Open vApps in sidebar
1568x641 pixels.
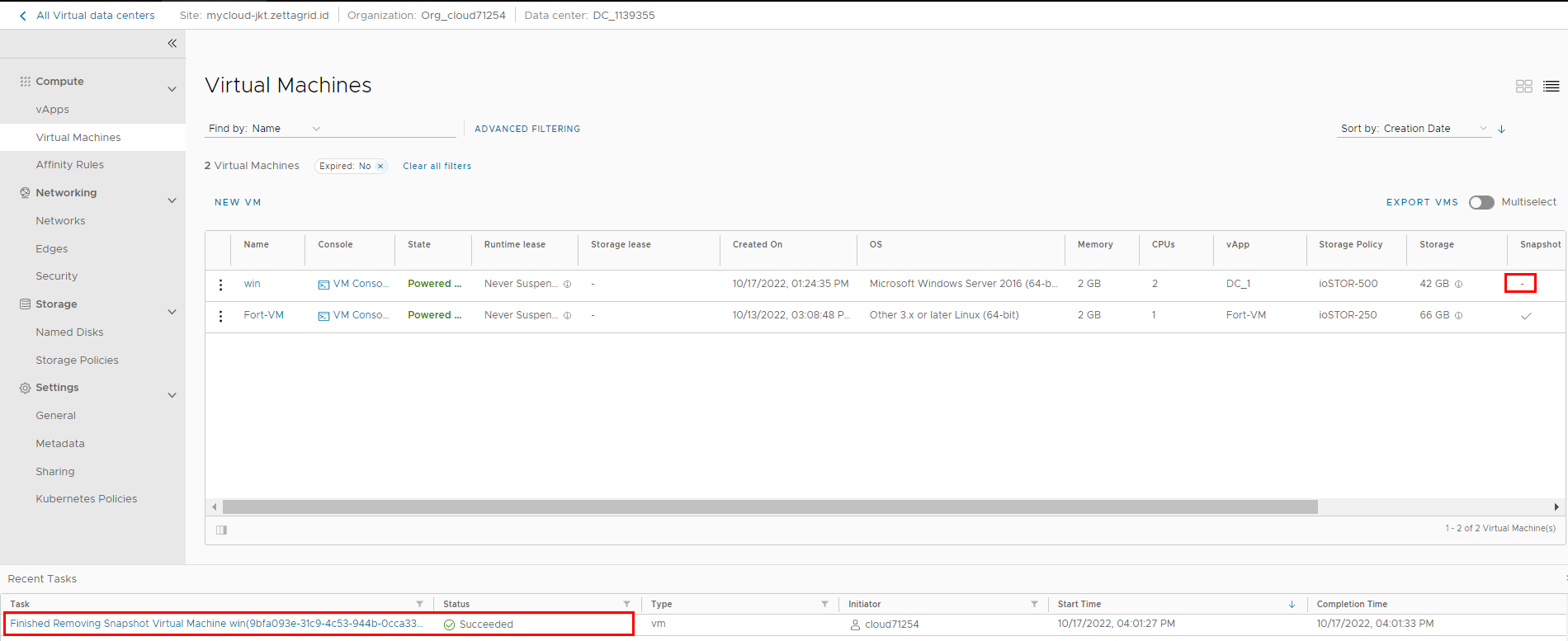click(x=52, y=109)
